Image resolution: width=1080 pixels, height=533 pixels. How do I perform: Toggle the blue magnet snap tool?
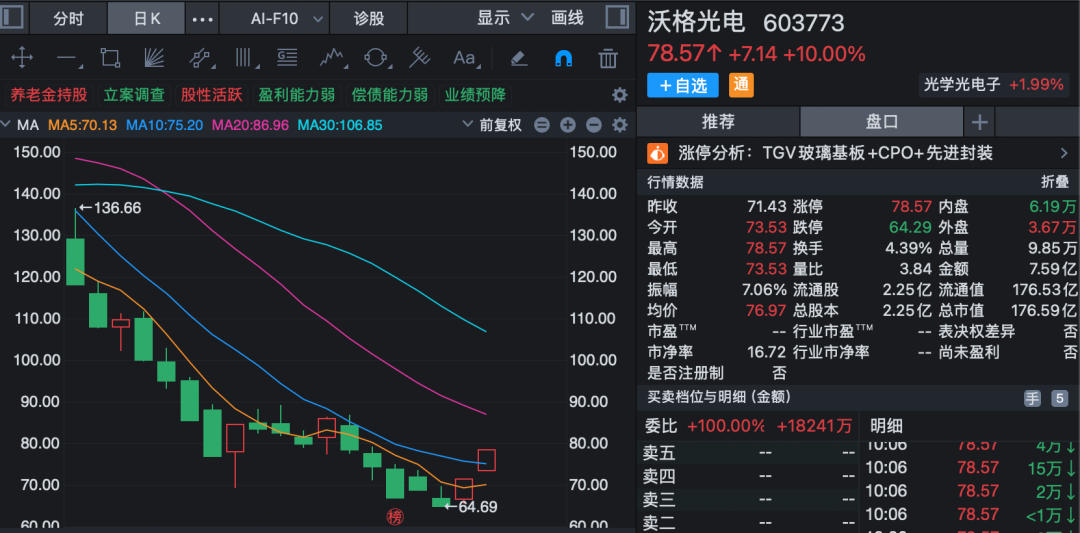[563, 59]
